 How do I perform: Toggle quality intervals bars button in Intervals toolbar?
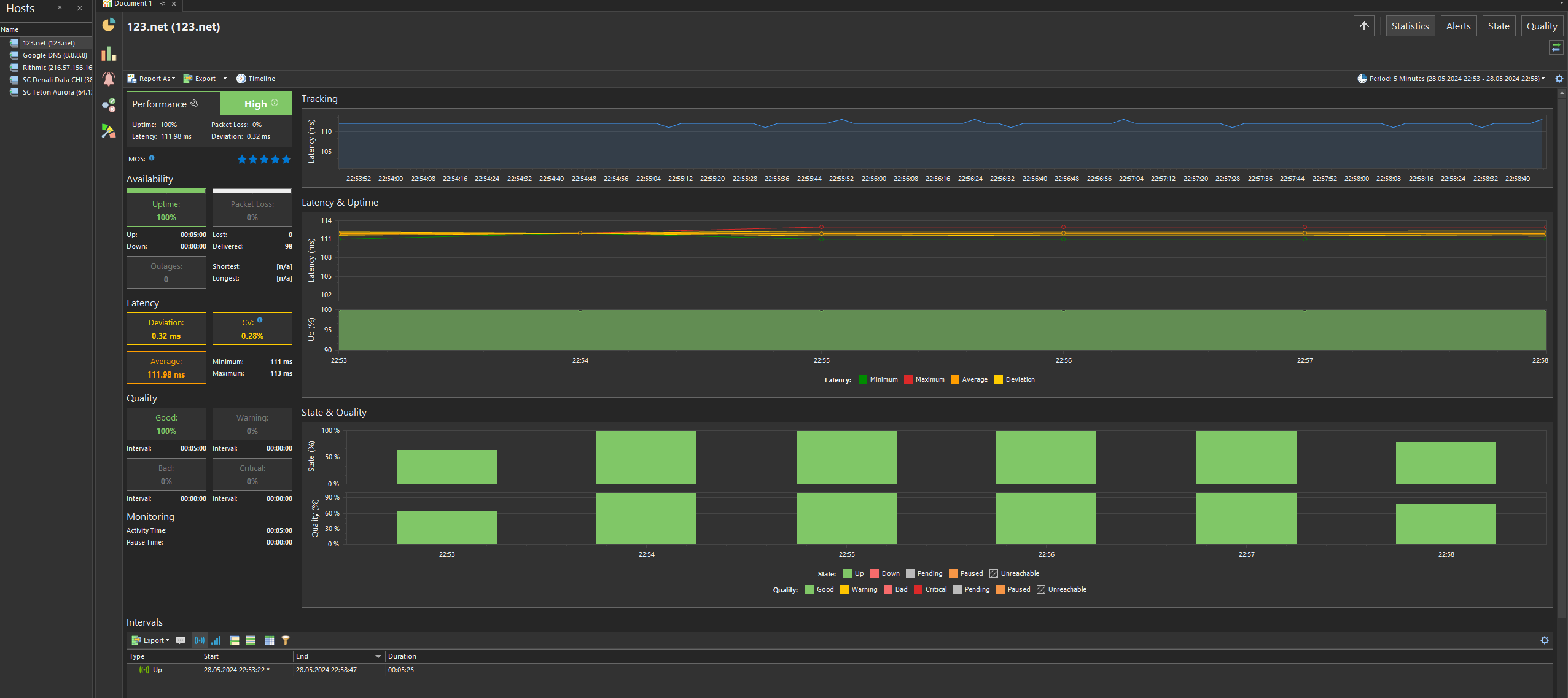216,640
